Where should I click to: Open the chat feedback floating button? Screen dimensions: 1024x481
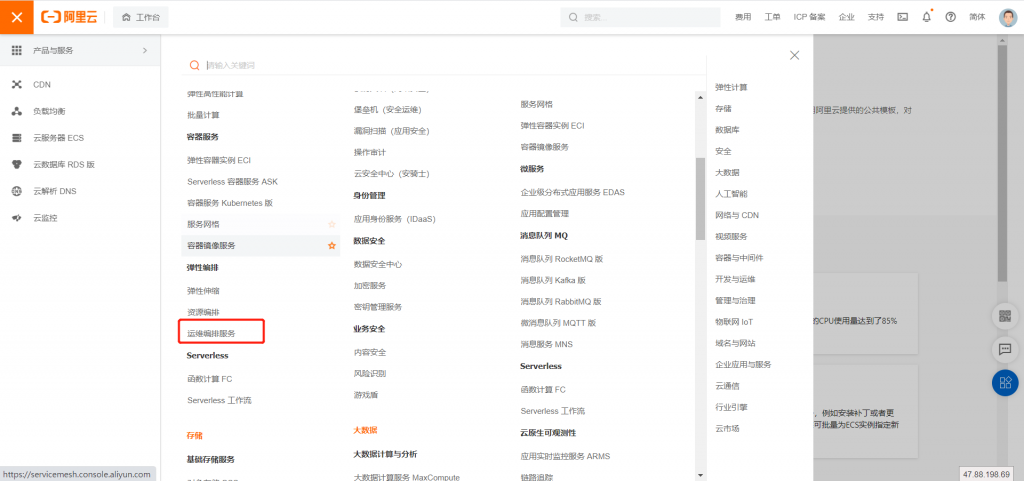coord(1005,350)
